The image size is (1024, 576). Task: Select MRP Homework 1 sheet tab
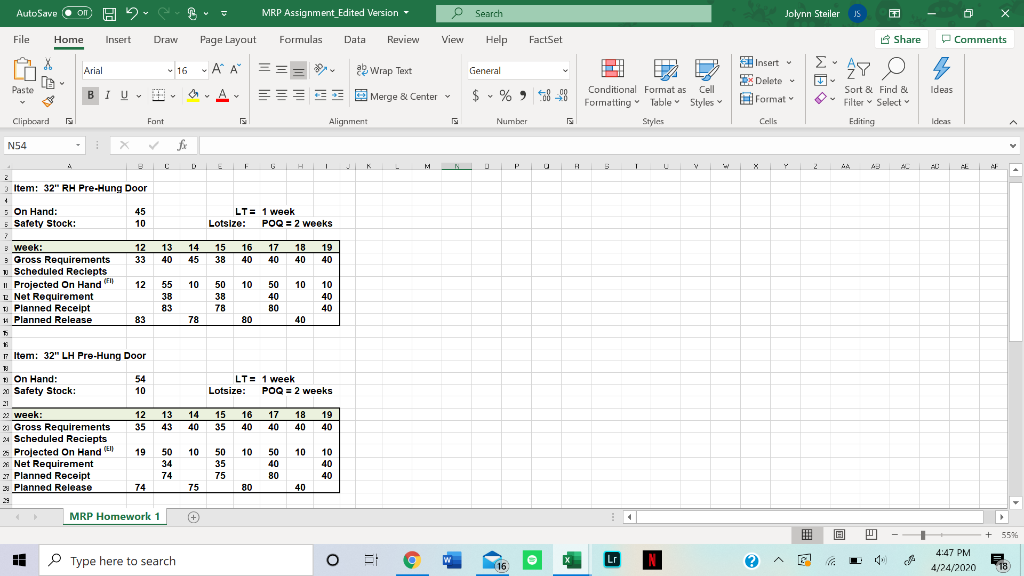pos(114,517)
